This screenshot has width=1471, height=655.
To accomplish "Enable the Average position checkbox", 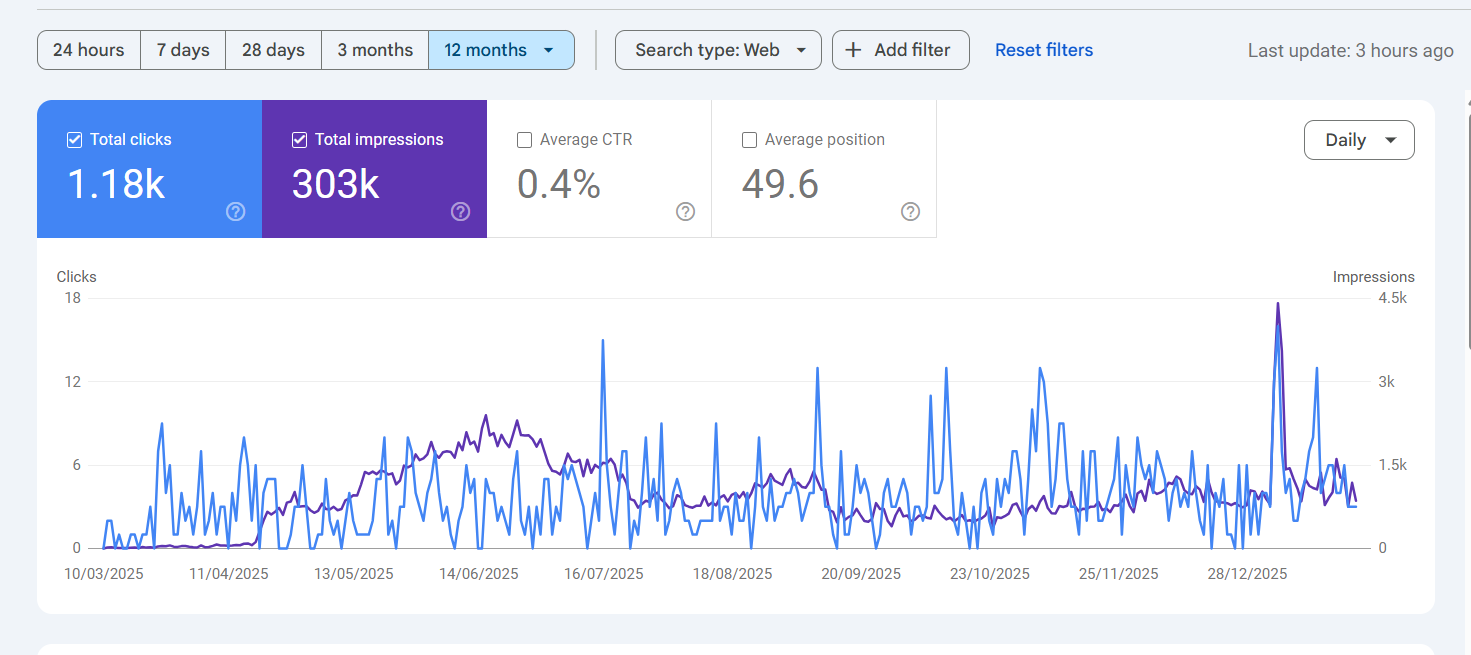I will [x=749, y=140].
